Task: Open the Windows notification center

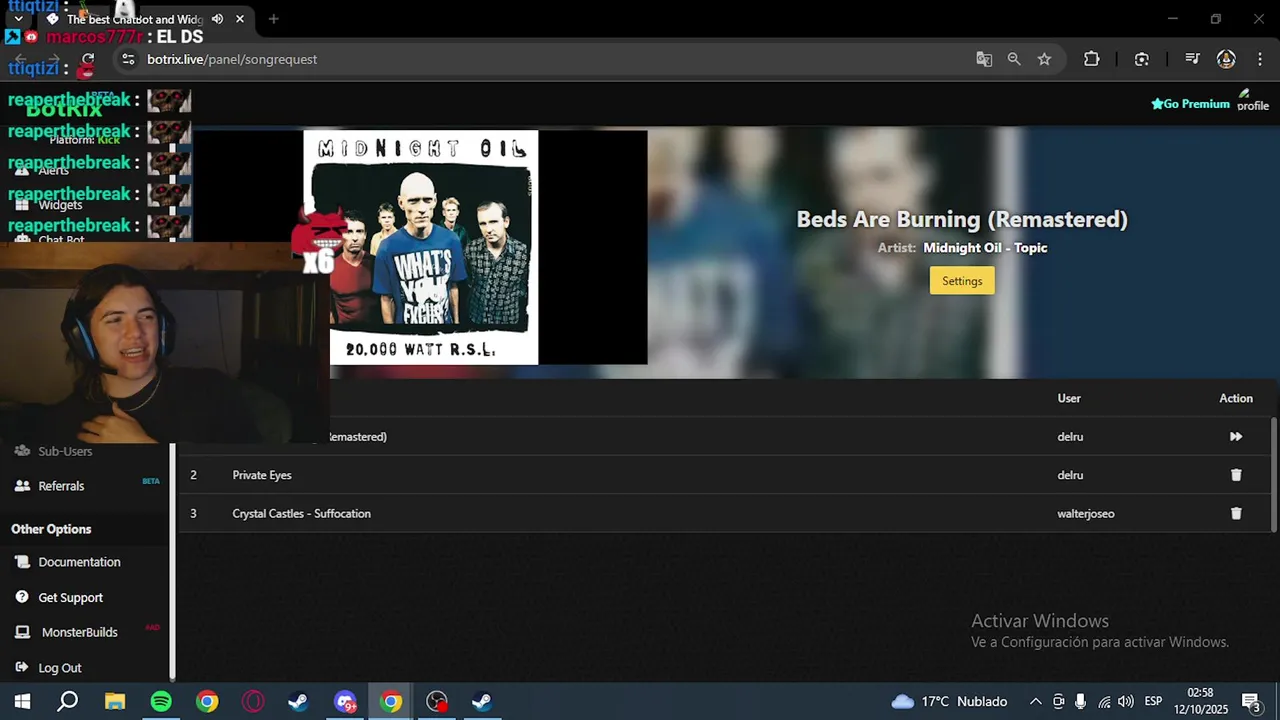Action: 1250,702
